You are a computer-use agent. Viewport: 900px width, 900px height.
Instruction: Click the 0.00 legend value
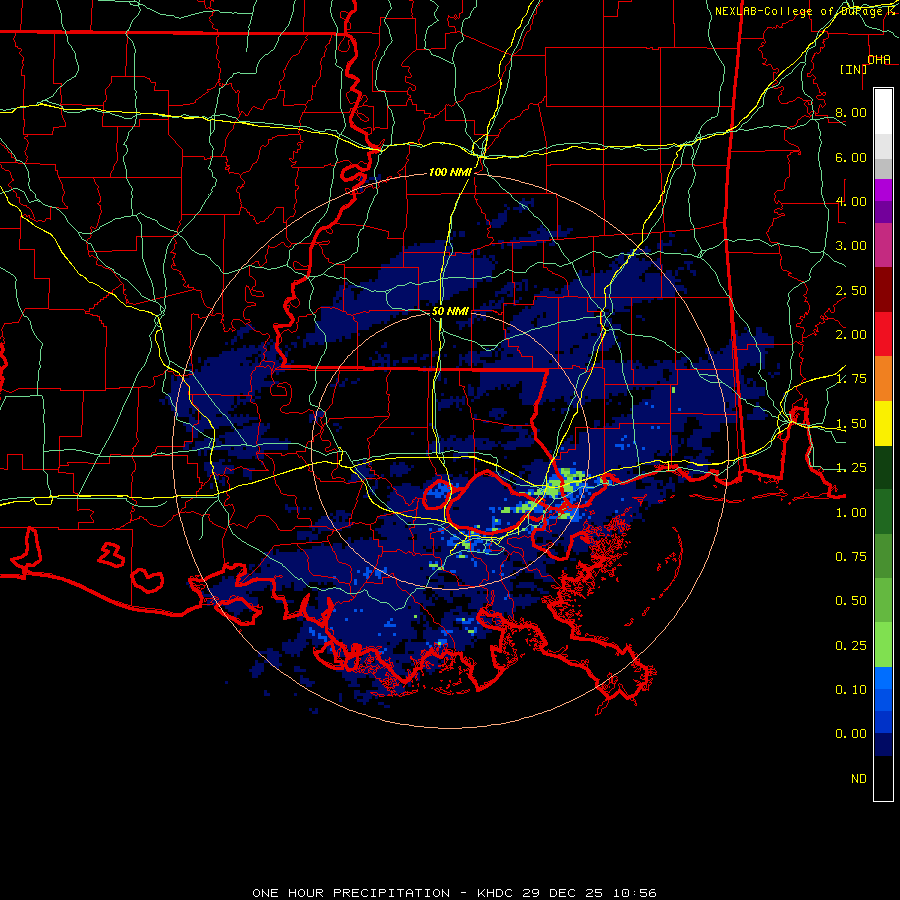(x=851, y=734)
